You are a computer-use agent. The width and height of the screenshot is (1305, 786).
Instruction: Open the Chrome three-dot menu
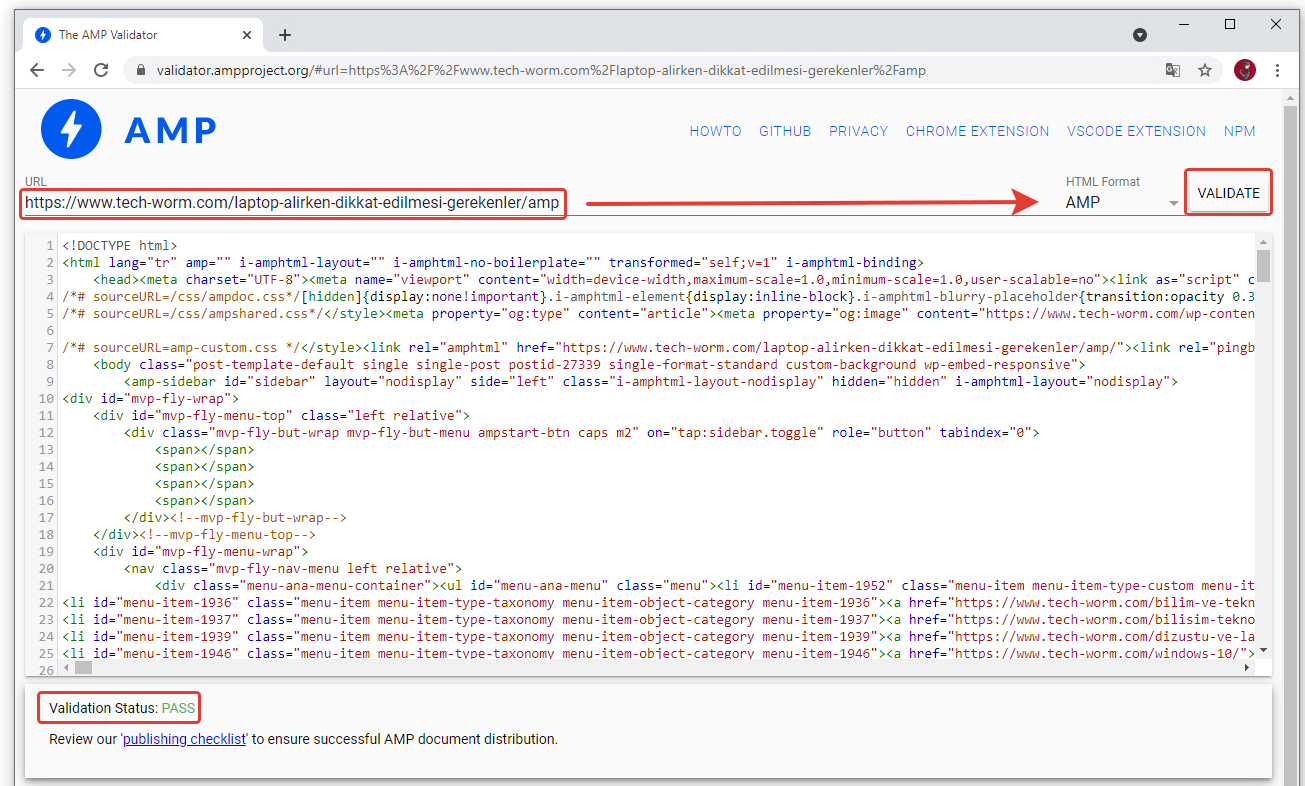point(1278,70)
